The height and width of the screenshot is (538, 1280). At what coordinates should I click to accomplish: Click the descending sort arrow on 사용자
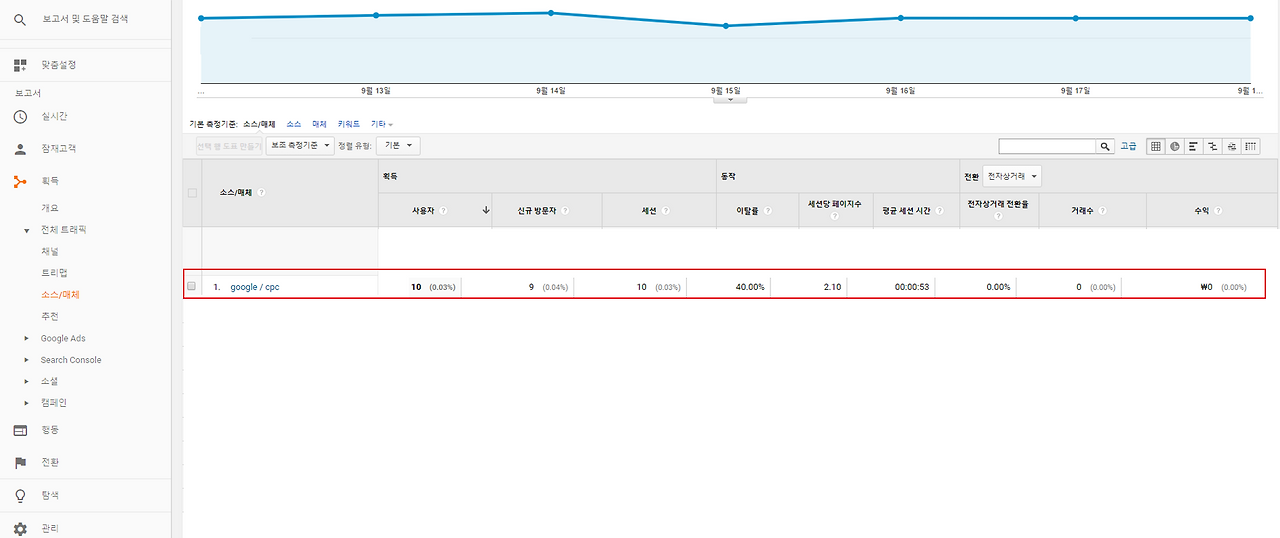point(486,211)
